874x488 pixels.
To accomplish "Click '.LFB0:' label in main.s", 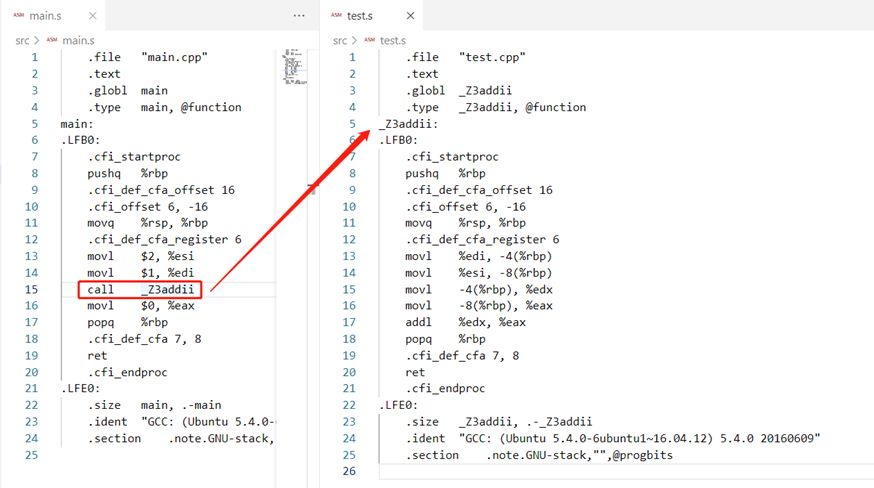I will tap(80, 140).
